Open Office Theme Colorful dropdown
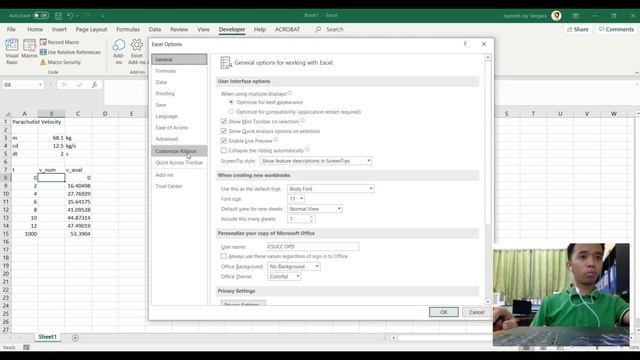The width and height of the screenshot is (640, 360). [284, 276]
